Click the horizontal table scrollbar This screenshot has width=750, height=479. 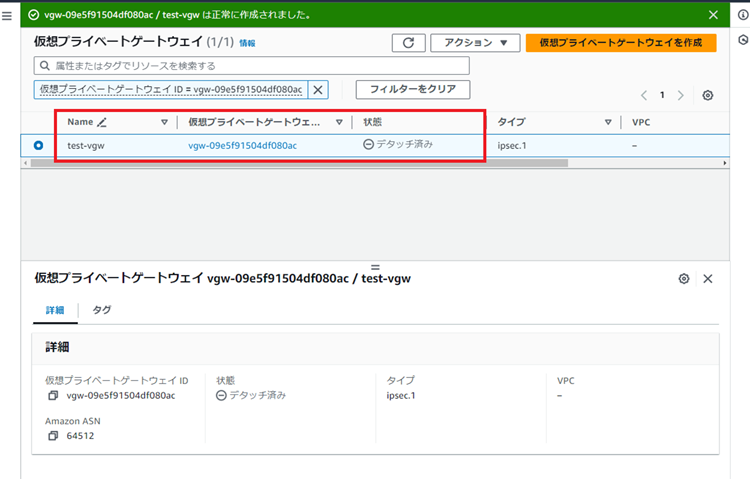pyautogui.click(x=300, y=162)
